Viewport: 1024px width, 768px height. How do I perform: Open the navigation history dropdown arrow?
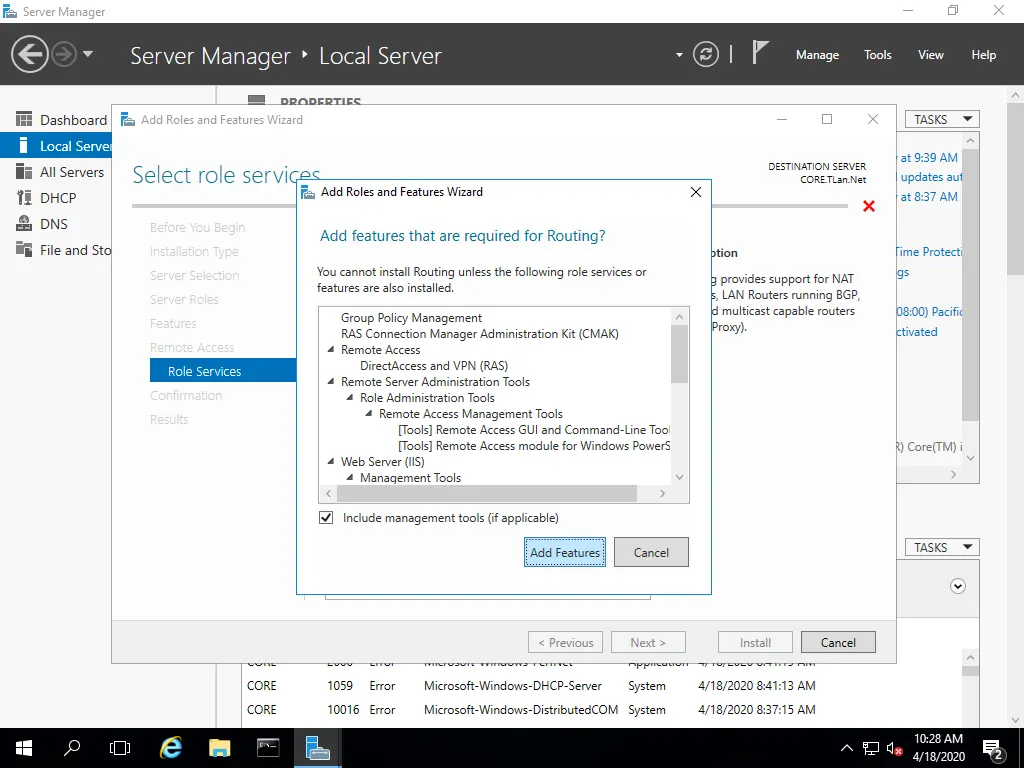tap(88, 54)
